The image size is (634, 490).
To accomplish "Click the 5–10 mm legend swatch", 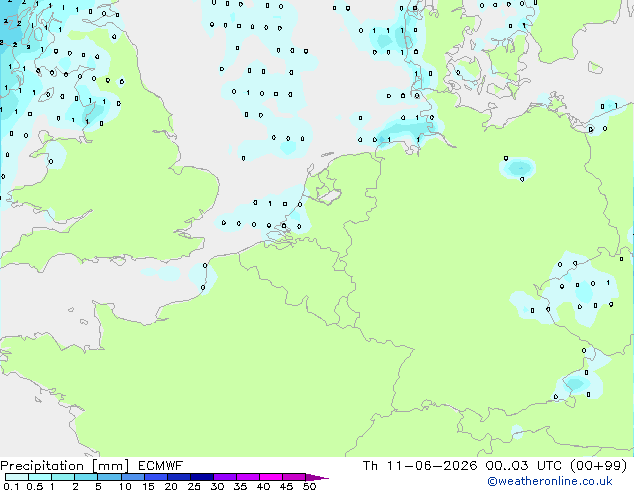I will pos(109,477).
